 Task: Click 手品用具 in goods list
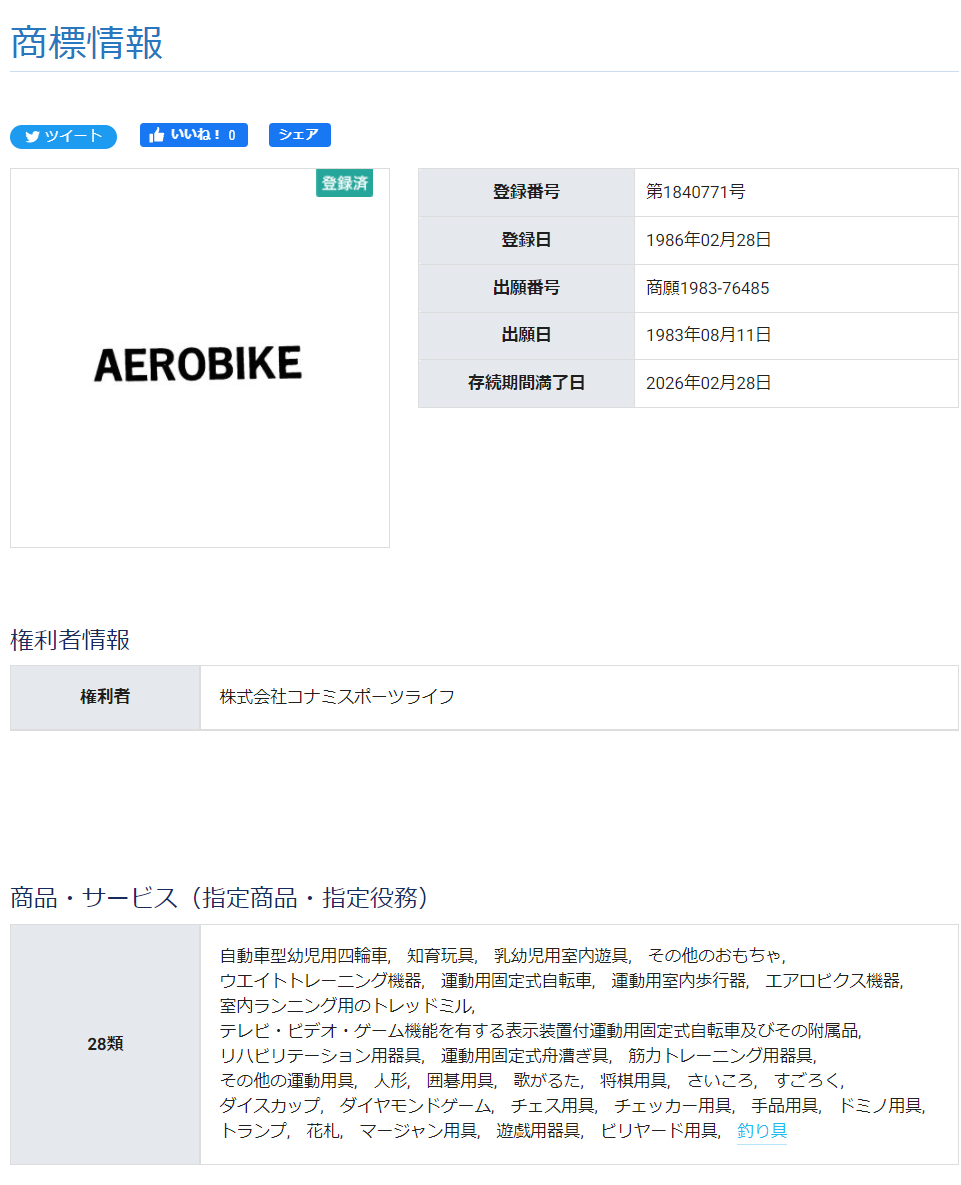(x=784, y=1106)
